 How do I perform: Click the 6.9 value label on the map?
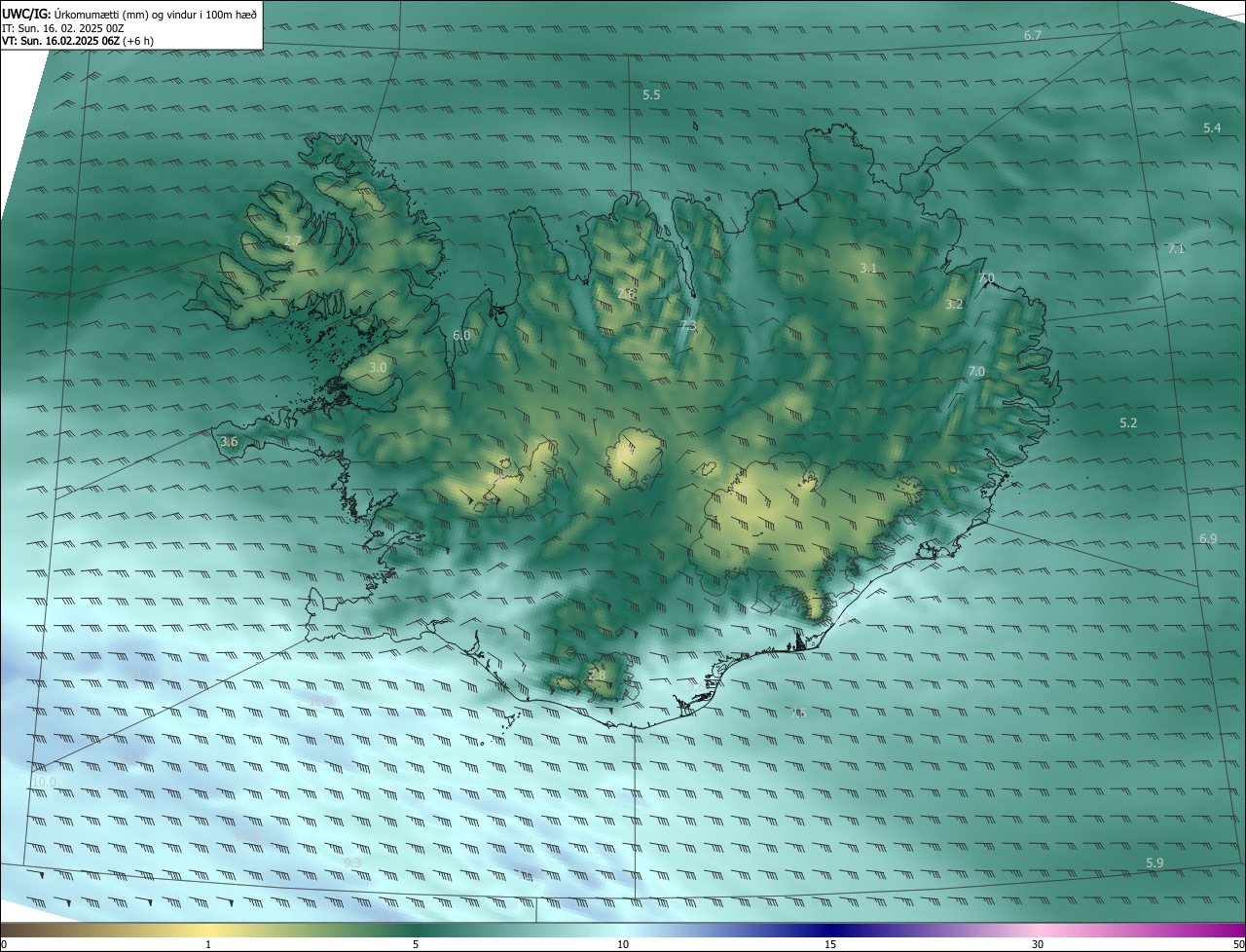[1208, 538]
